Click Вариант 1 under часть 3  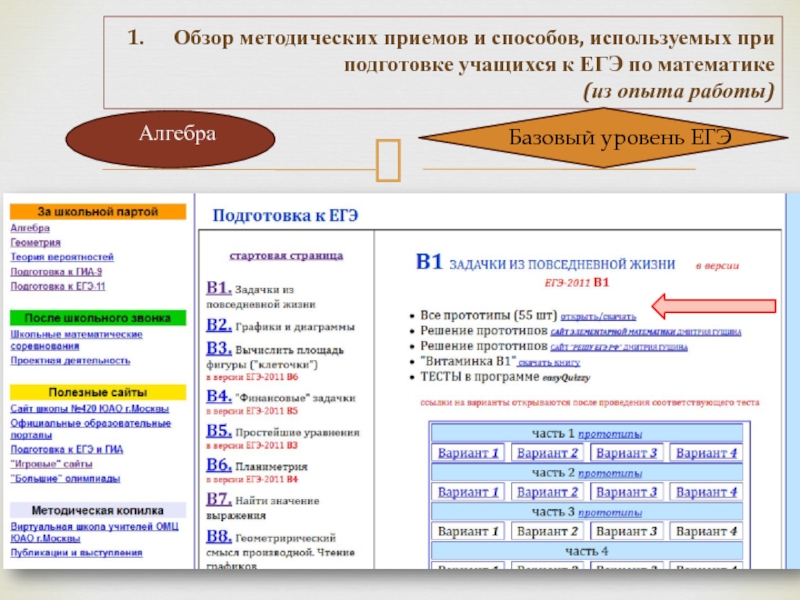coord(468,532)
